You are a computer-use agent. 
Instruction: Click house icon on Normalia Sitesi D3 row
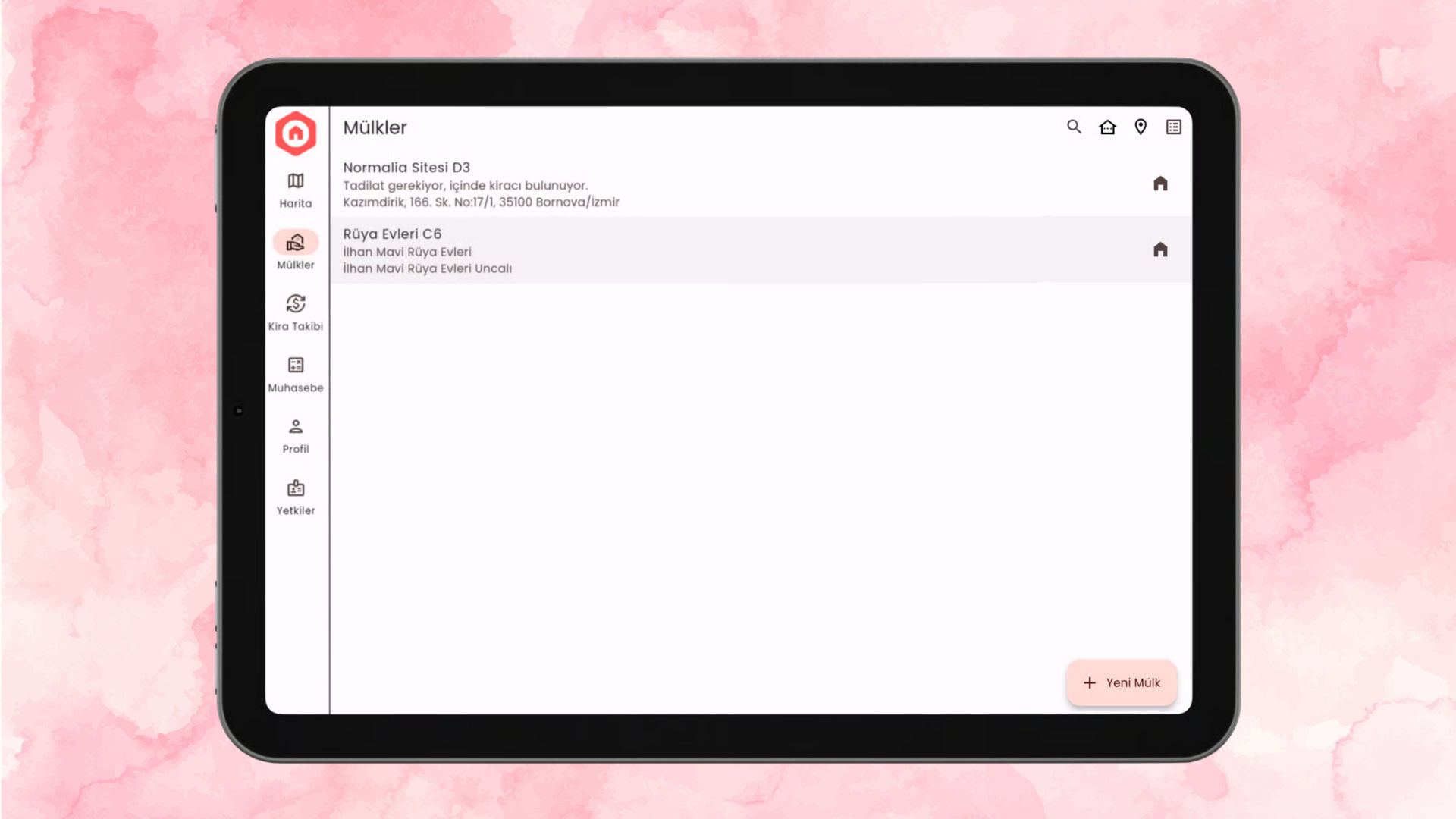coord(1160,184)
